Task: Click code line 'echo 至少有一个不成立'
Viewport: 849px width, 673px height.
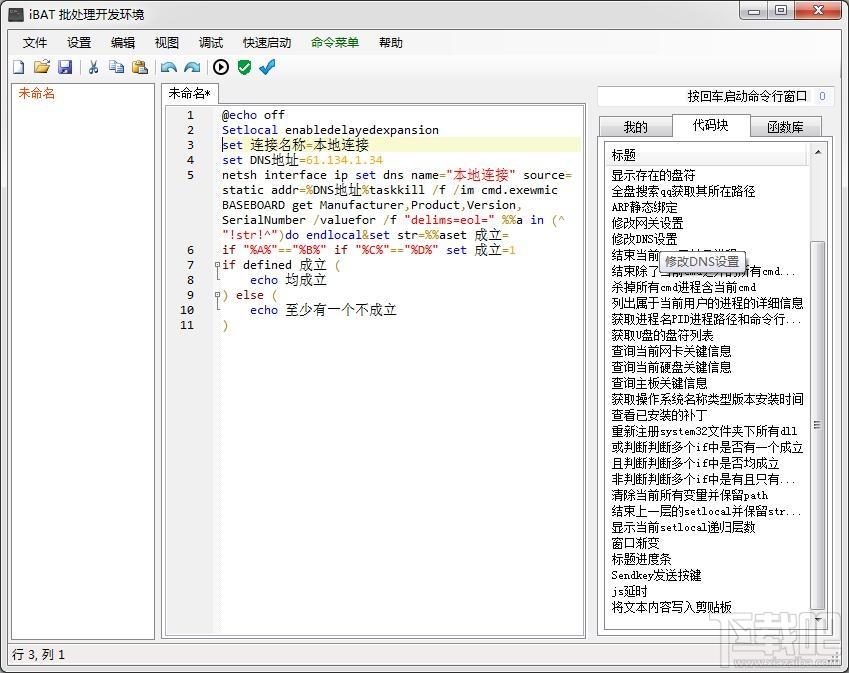Action: (x=323, y=310)
